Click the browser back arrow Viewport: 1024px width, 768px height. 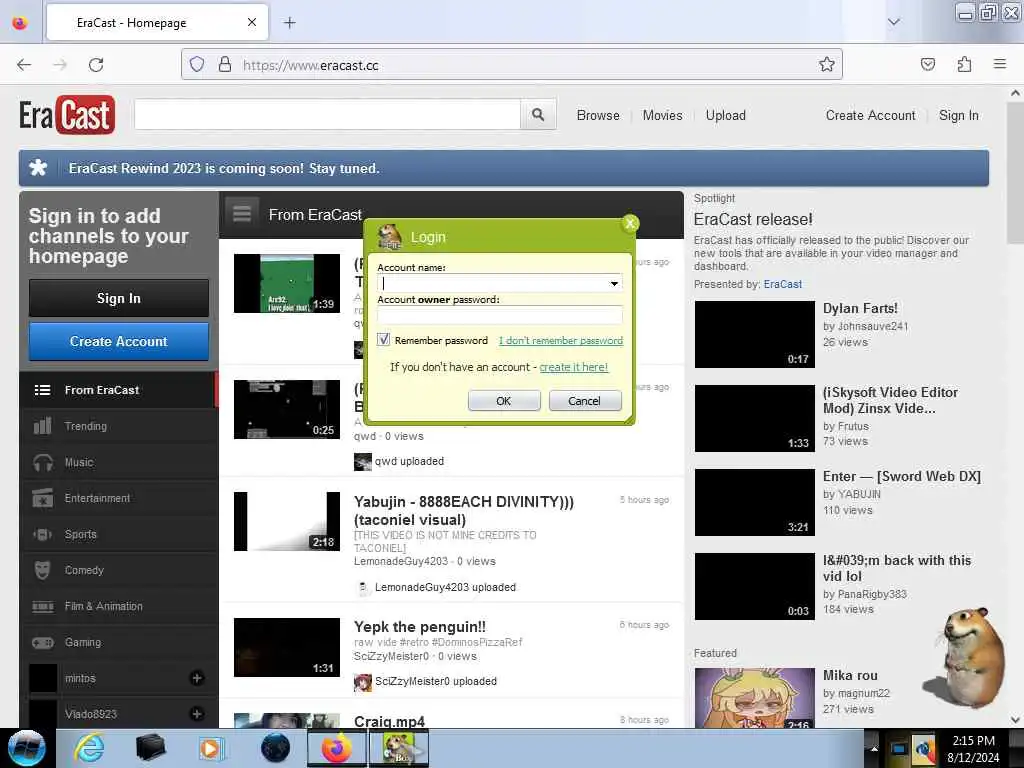pos(24,65)
